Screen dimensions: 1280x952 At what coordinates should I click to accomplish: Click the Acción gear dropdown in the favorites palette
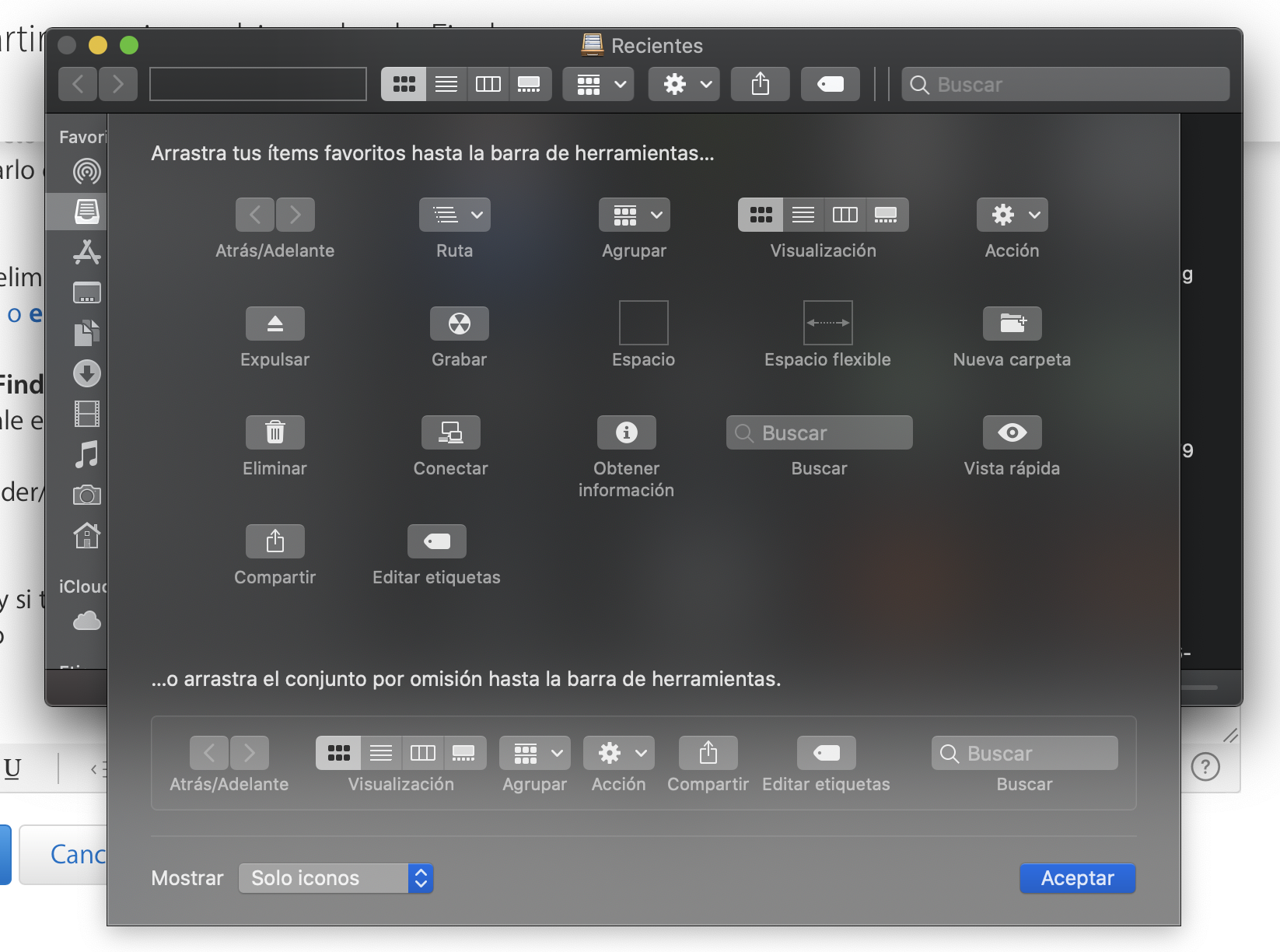click(x=1012, y=215)
